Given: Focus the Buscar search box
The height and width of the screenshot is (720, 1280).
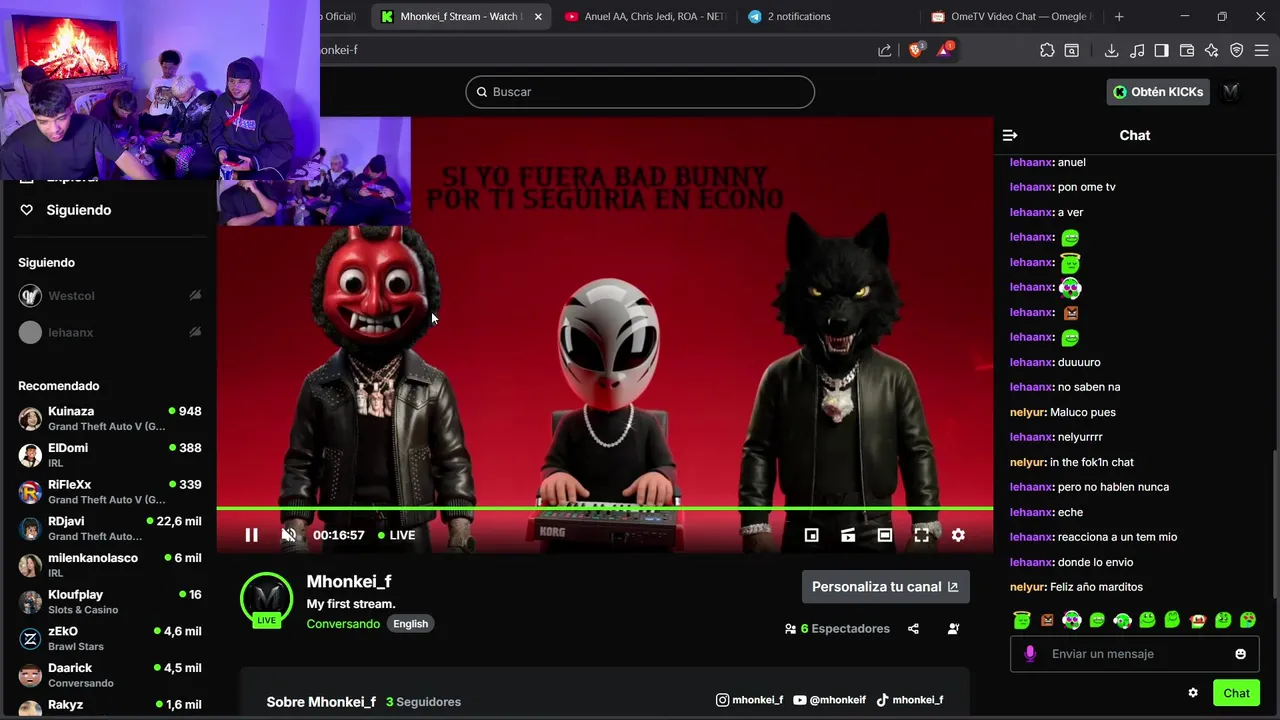Looking at the screenshot, I should 640,92.
